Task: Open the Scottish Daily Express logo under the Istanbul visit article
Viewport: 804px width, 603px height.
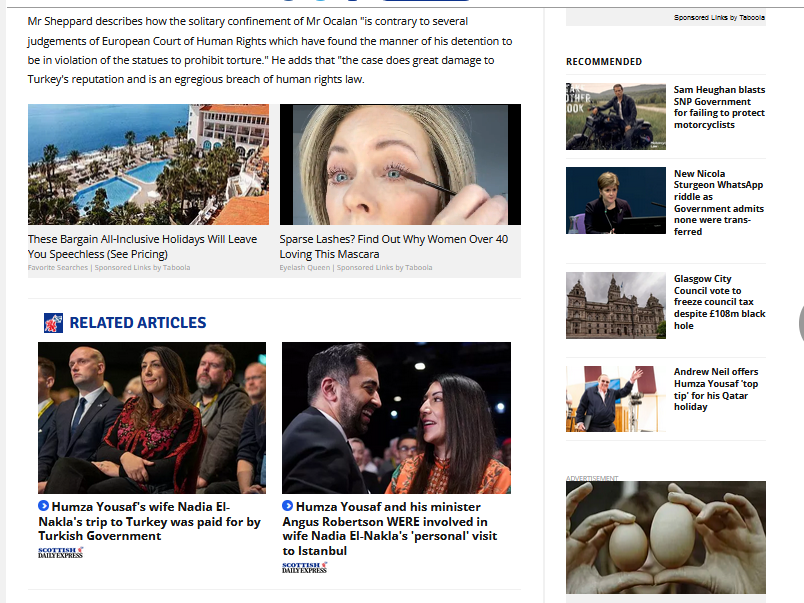Action: tap(305, 568)
